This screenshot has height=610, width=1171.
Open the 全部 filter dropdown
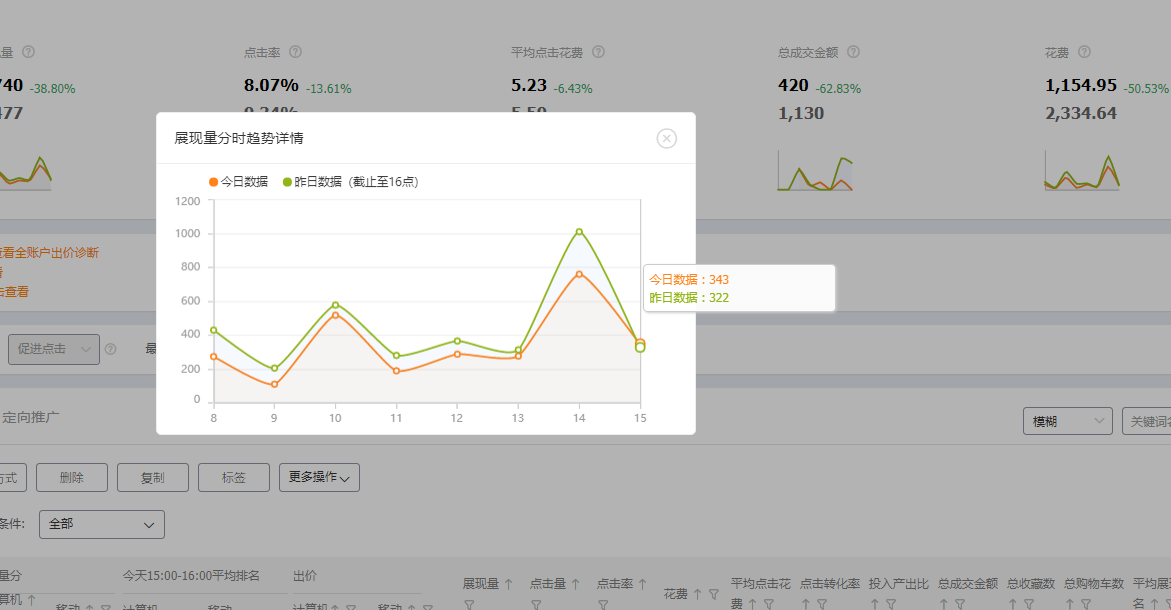pos(102,524)
